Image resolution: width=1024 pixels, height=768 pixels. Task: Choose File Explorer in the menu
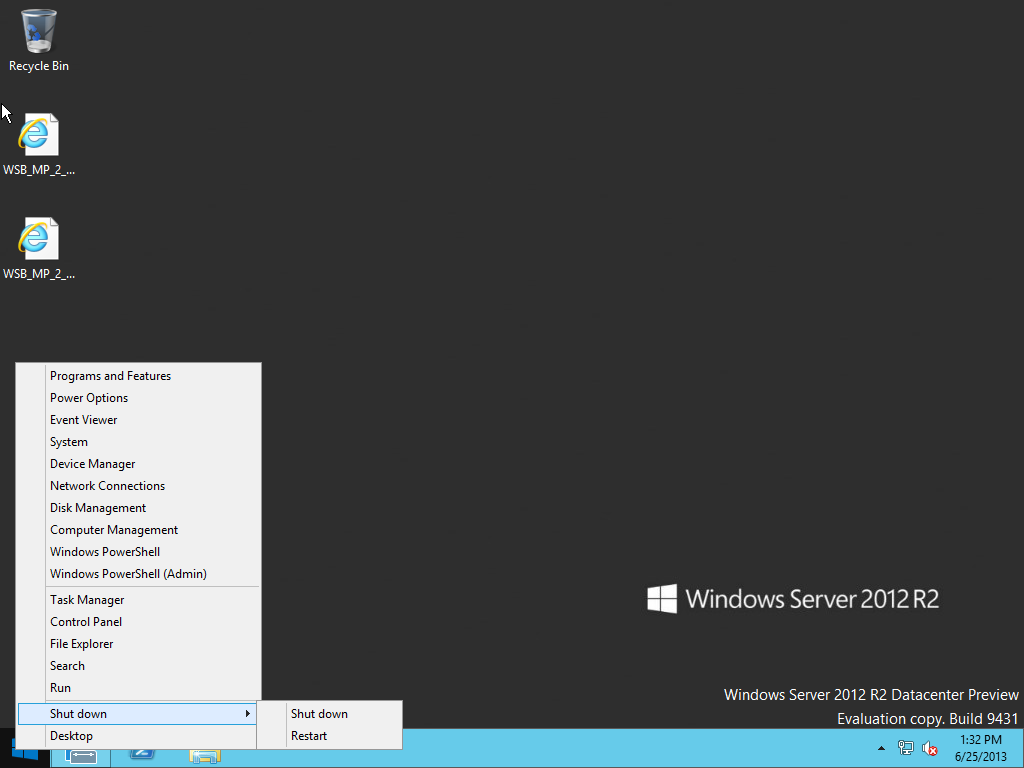tap(139, 644)
